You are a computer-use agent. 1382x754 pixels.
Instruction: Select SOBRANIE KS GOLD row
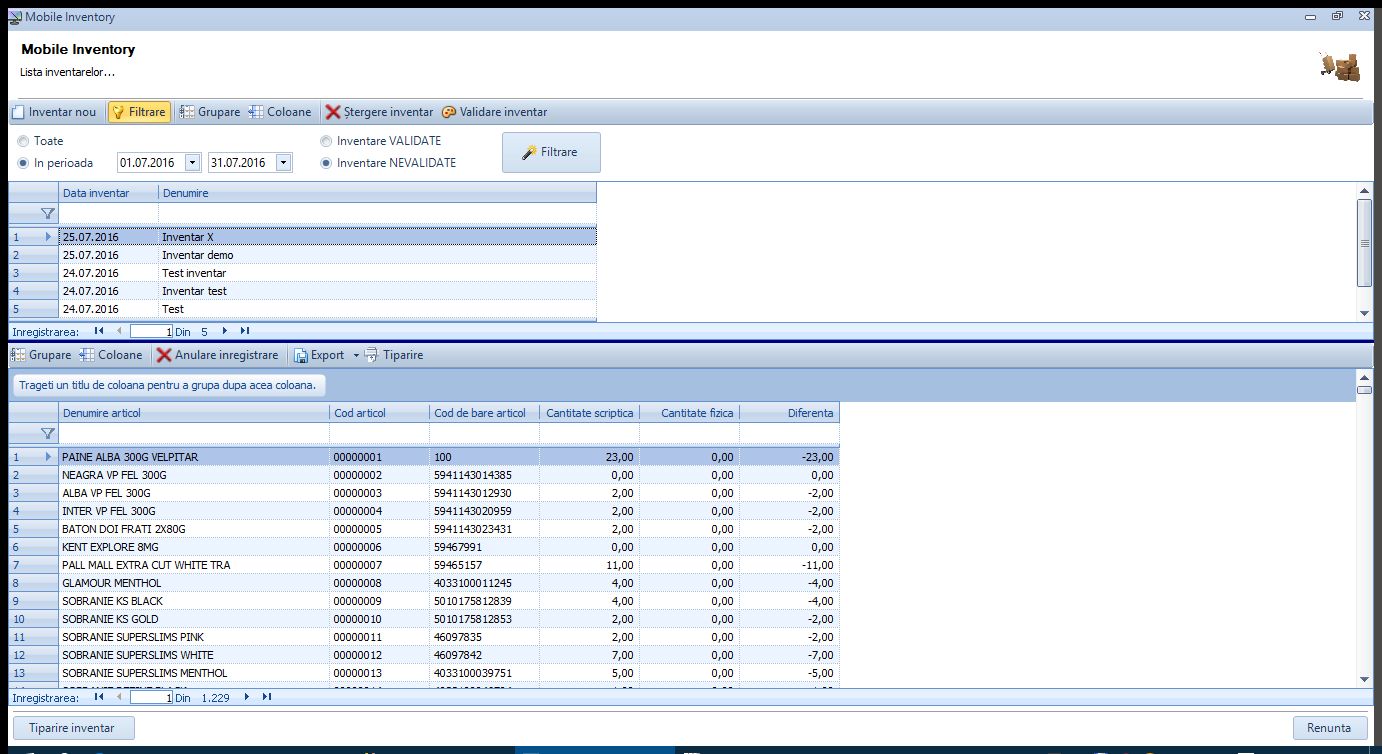click(424, 619)
